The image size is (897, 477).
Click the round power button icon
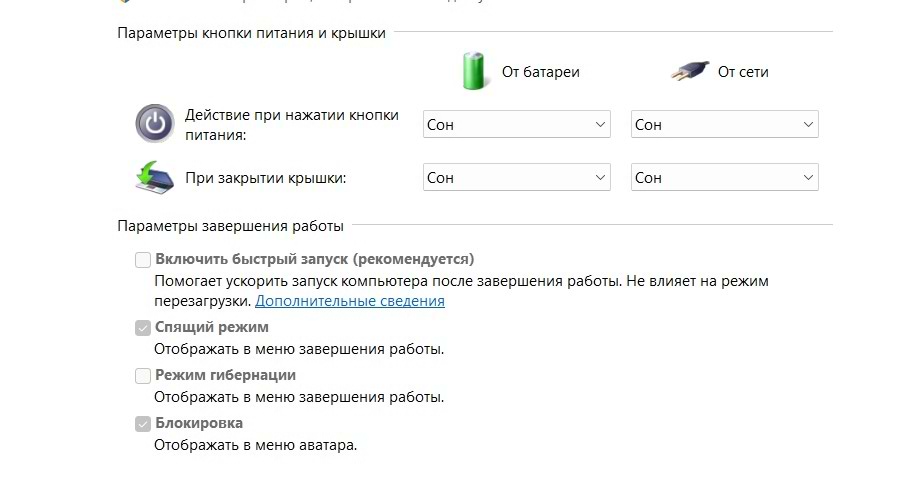tap(154, 124)
